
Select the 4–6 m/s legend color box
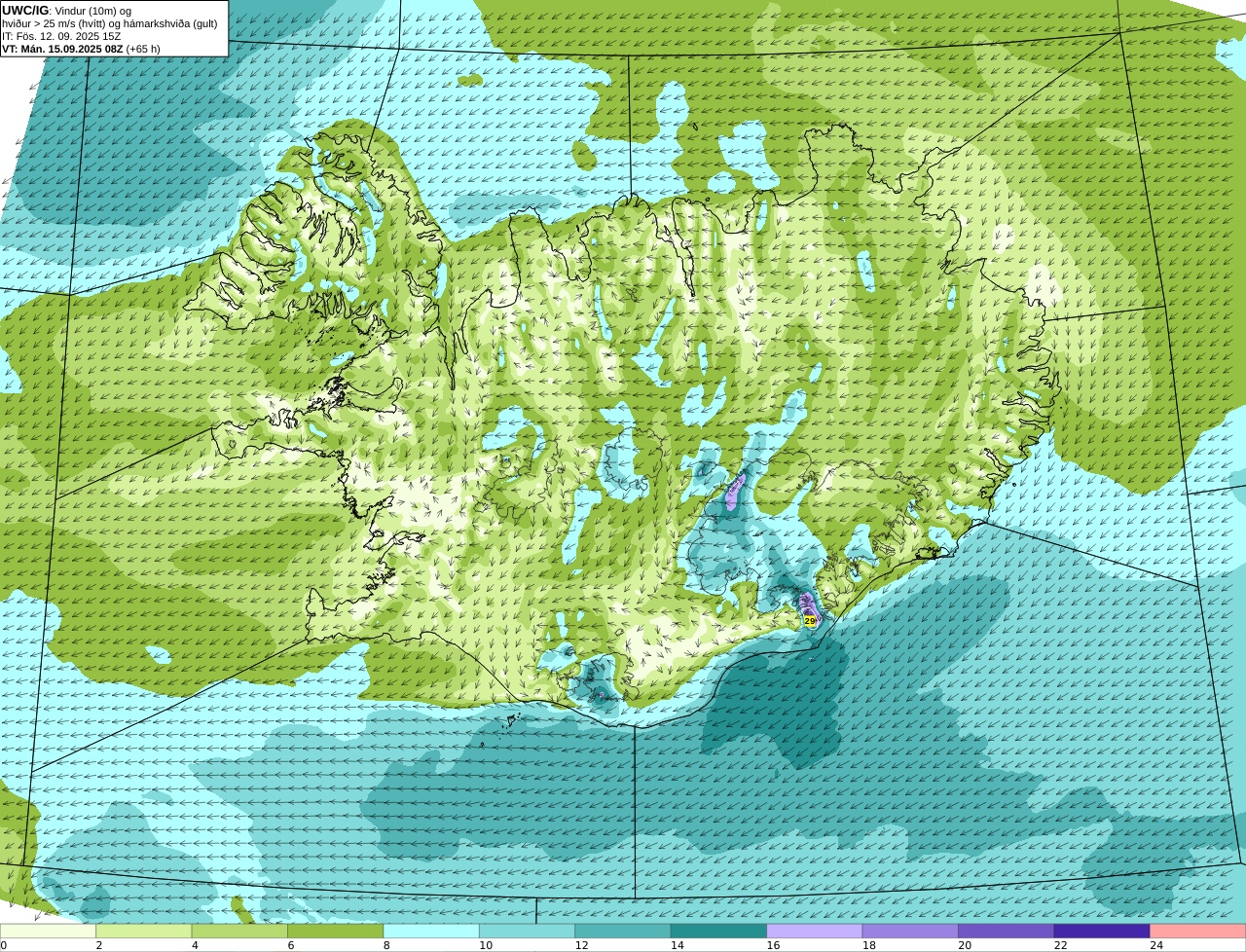(x=239, y=931)
